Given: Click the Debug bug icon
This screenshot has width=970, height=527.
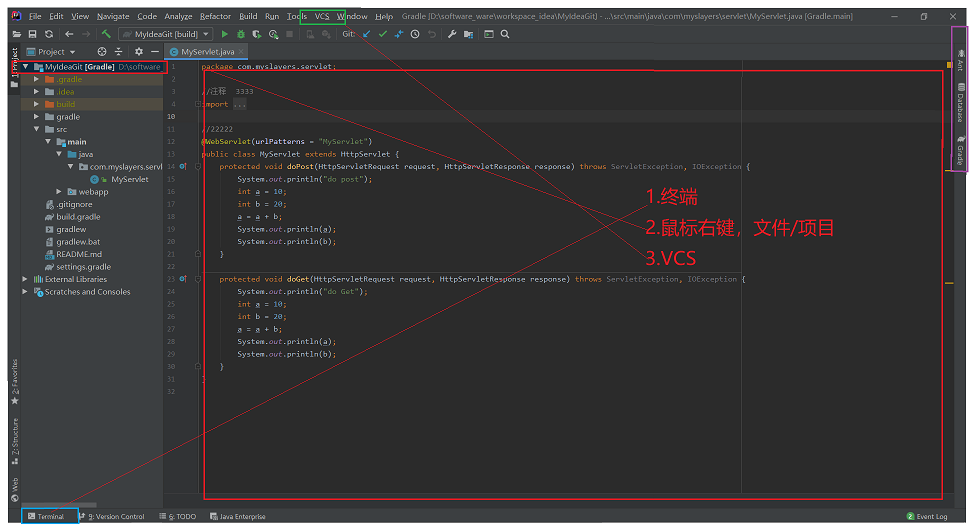Looking at the screenshot, I should coord(240,34).
